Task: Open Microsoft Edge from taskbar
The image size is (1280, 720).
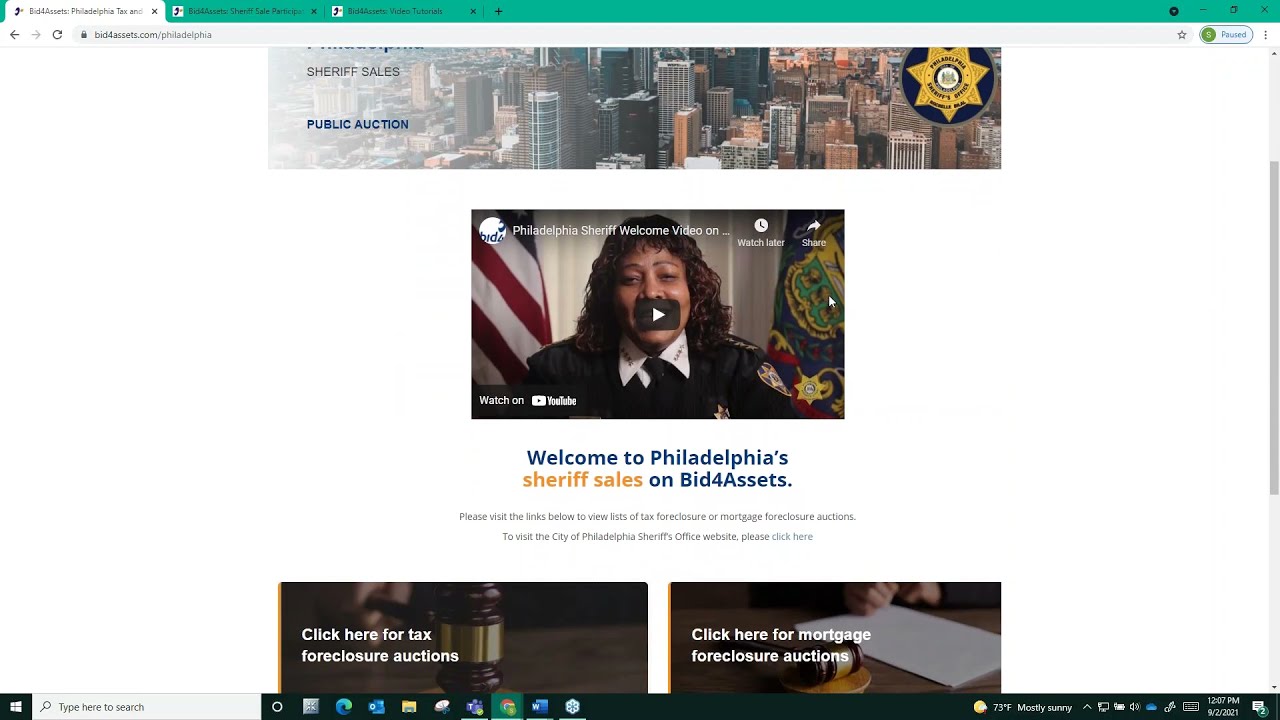Action: (343, 707)
